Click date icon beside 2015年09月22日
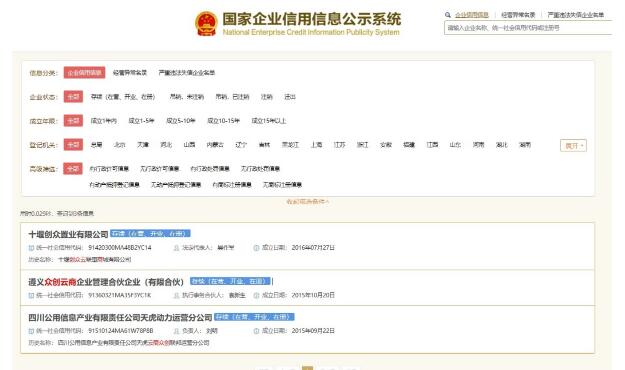Screen dimensions: 625x370 [x=256, y=331]
